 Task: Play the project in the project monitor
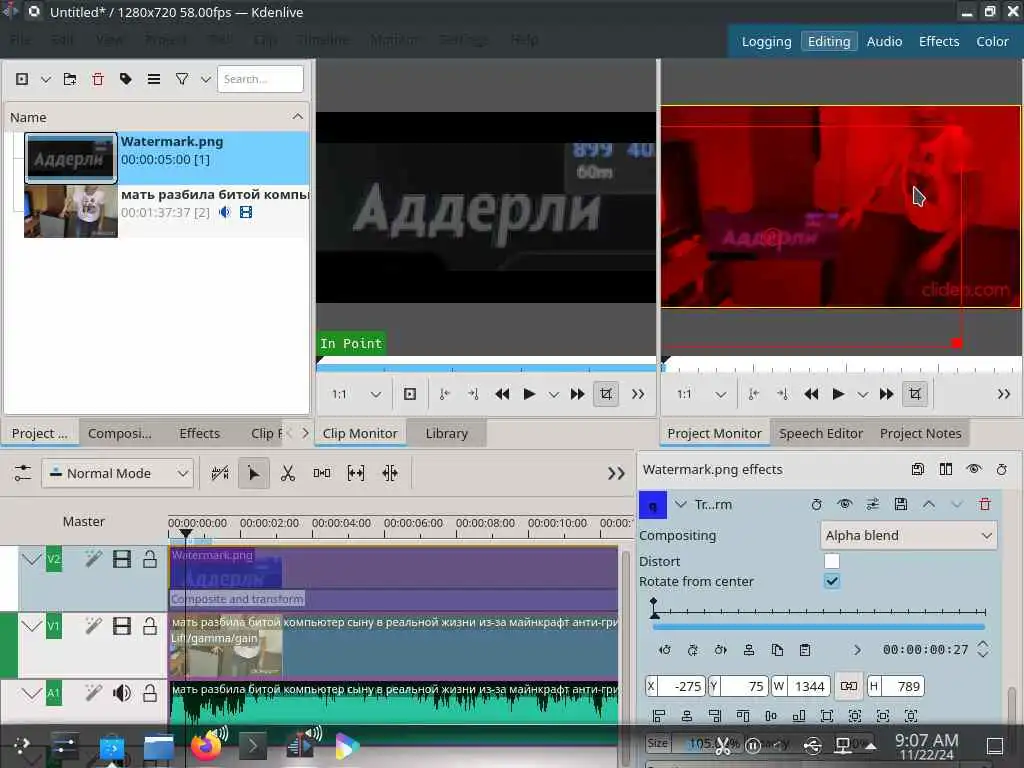click(839, 394)
